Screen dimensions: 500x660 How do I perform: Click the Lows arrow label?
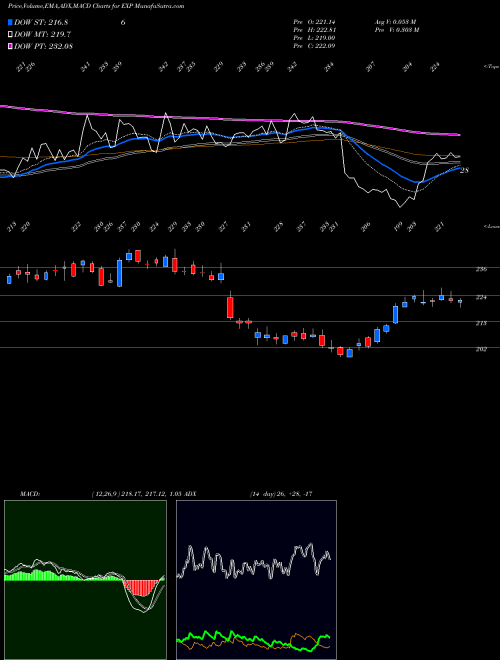click(491, 226)
